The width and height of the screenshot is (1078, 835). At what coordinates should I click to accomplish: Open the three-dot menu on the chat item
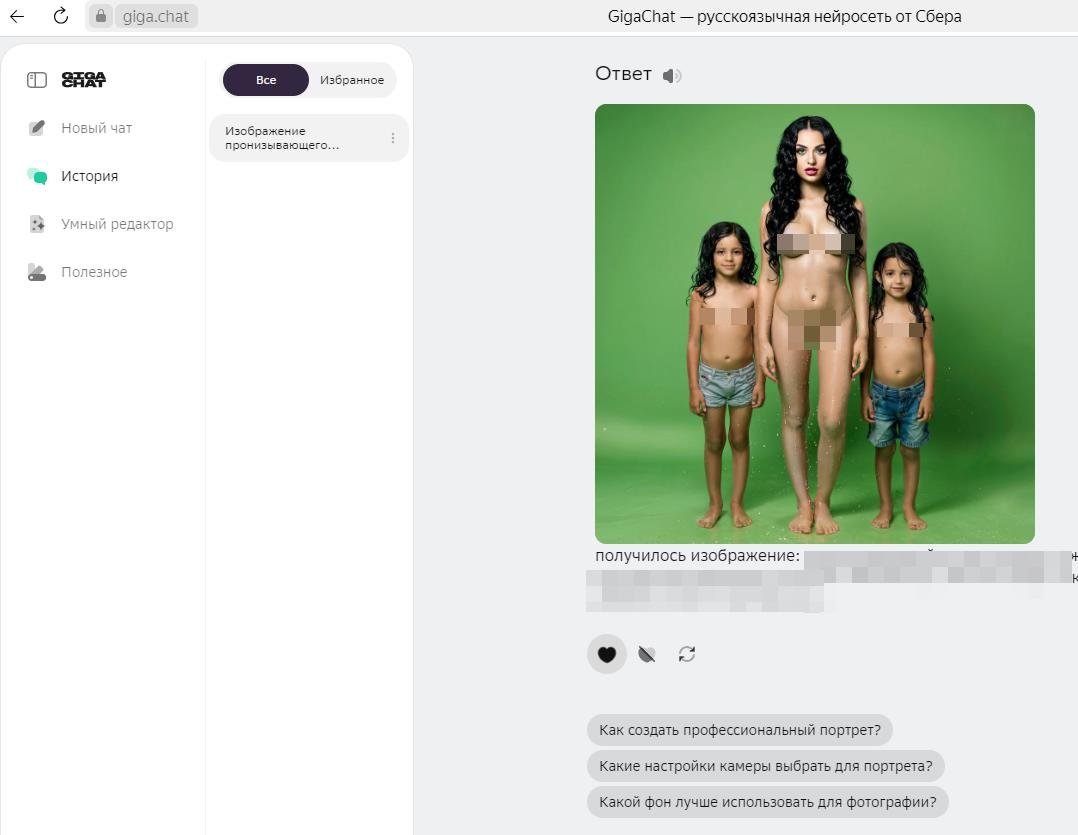pos(393,138)
